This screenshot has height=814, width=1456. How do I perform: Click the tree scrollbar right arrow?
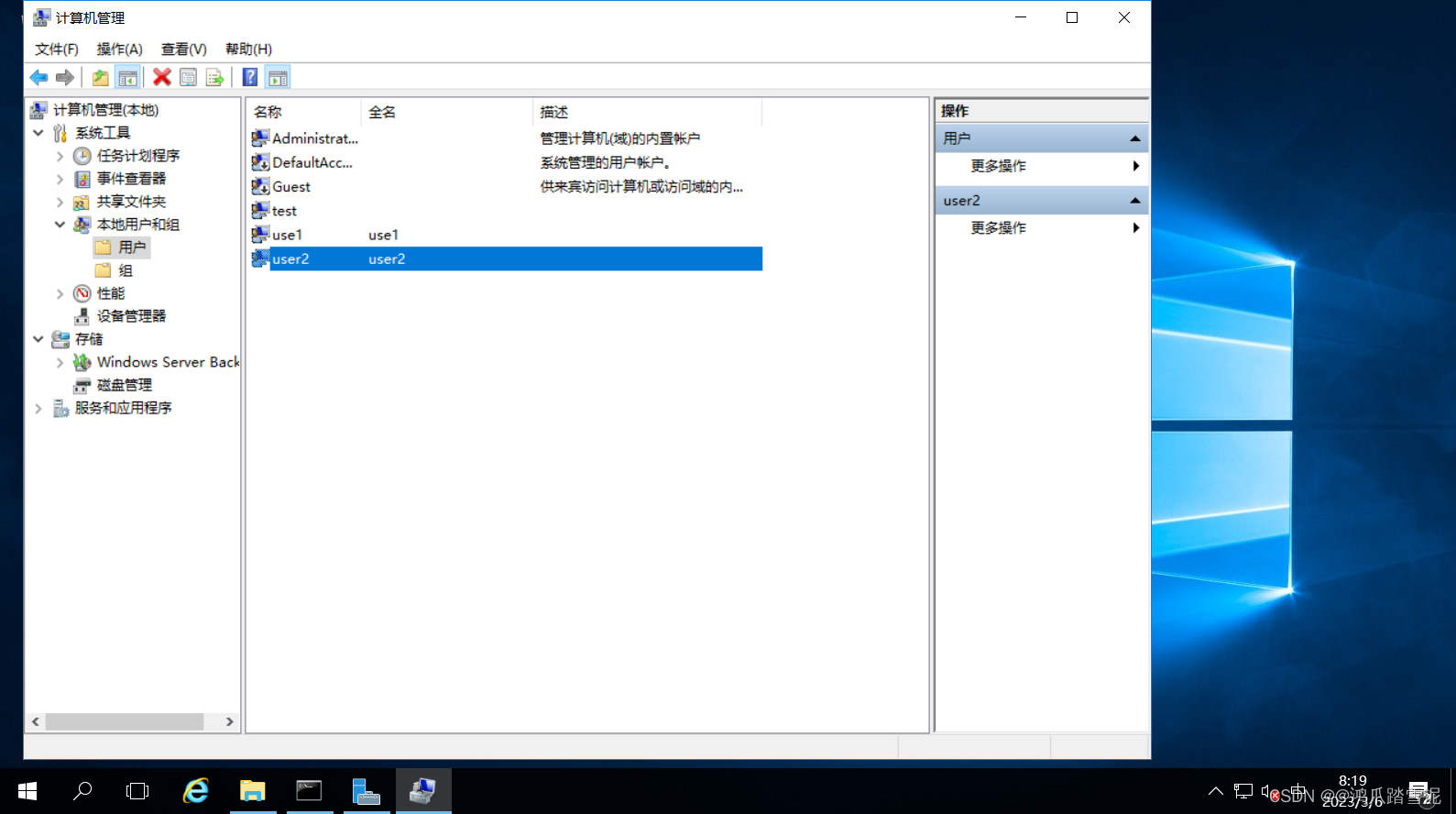229,721
